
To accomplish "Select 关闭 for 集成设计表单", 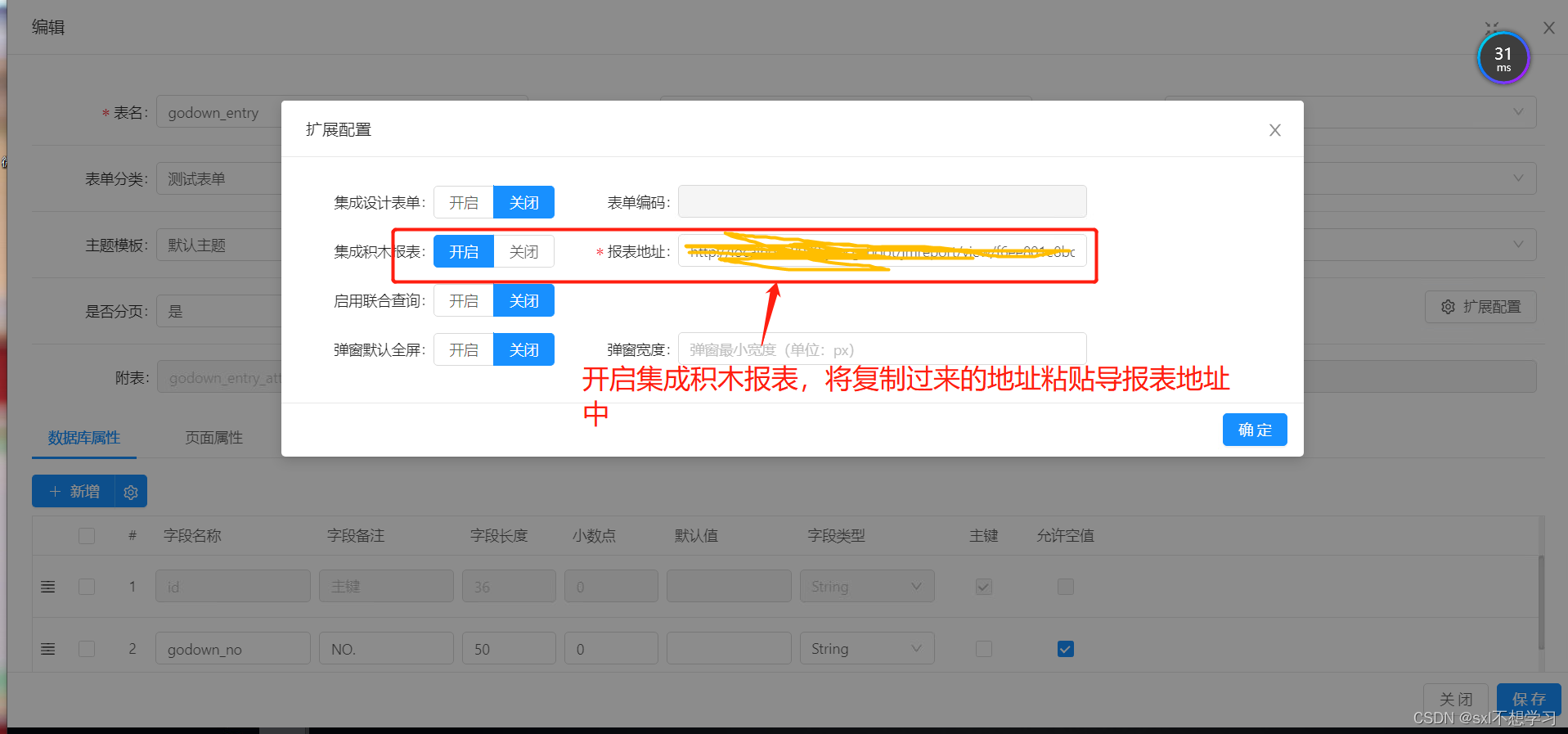I will (x=524, y=202).
